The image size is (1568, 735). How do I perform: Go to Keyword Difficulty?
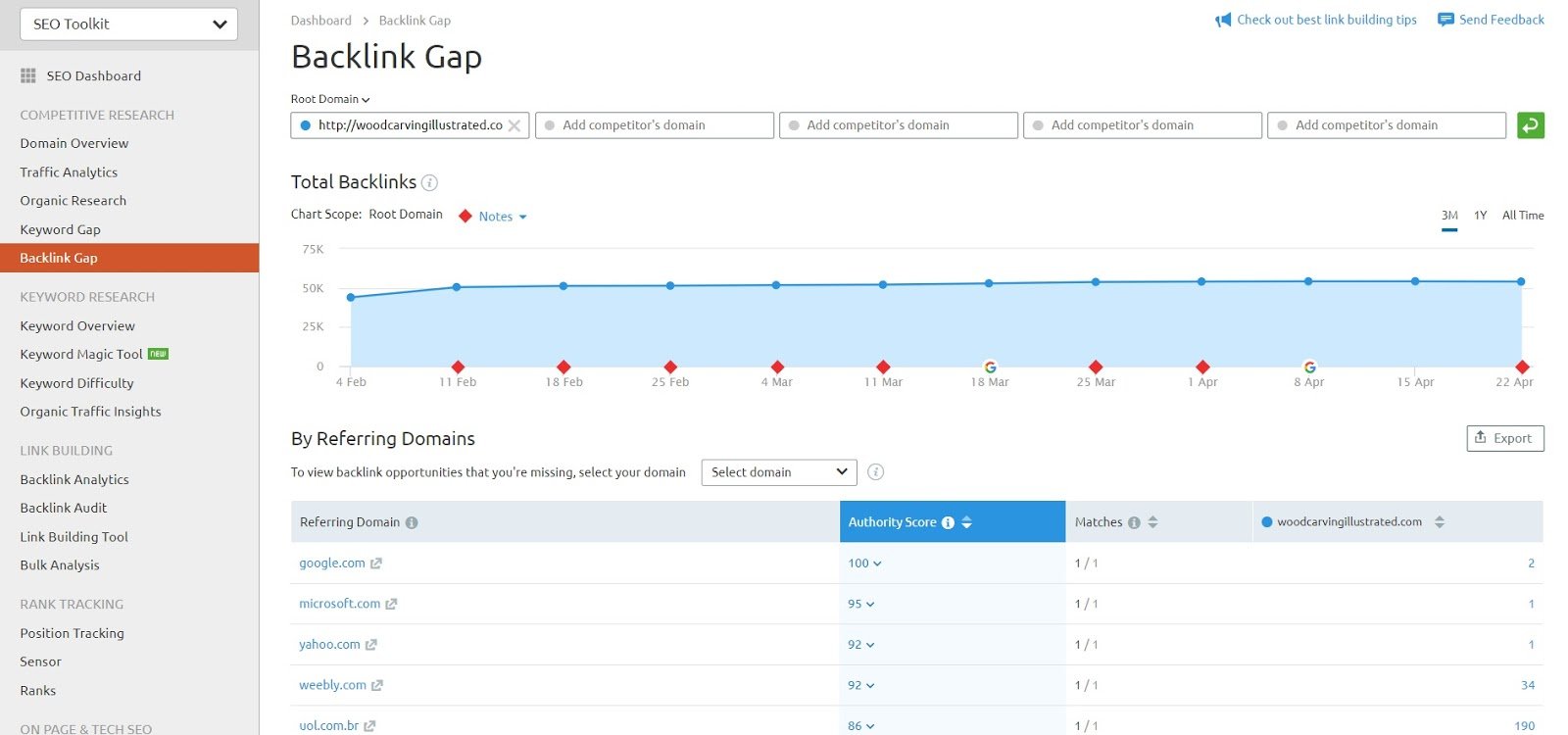[x=76, y=383]
